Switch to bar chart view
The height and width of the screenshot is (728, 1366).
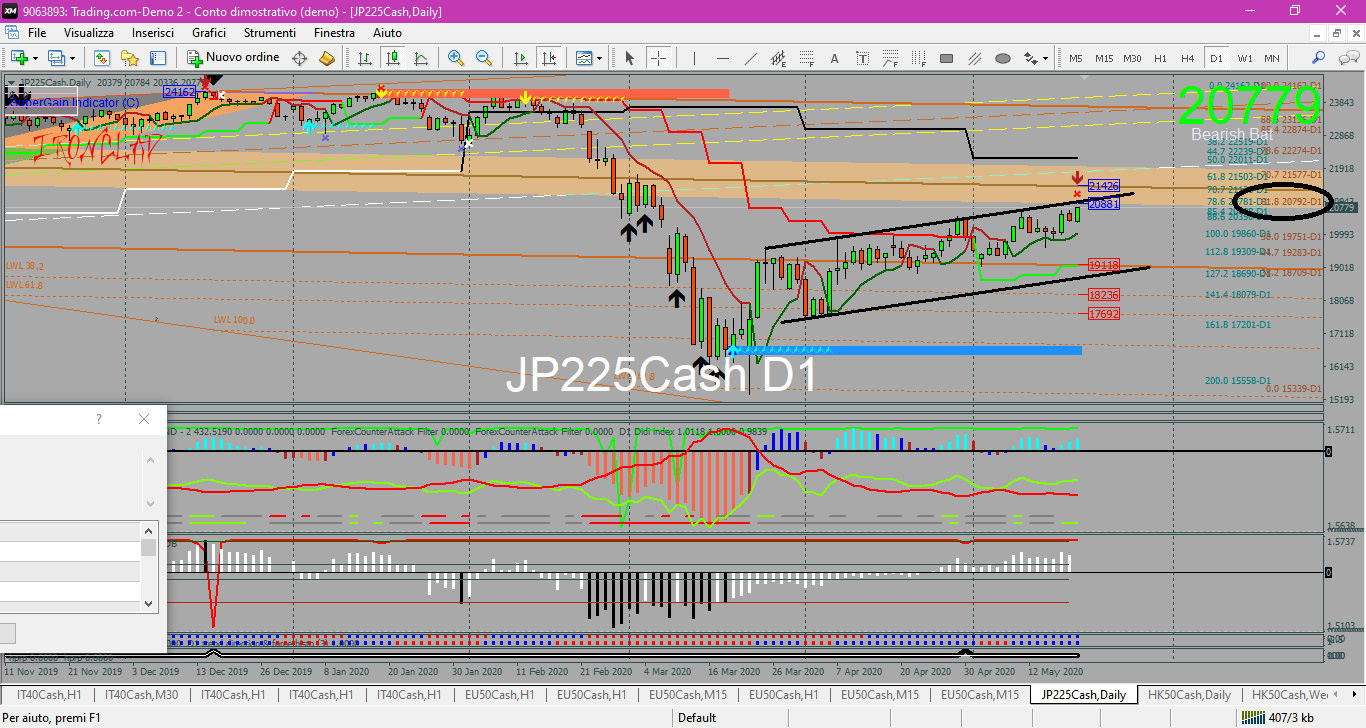tap(366, 58)
